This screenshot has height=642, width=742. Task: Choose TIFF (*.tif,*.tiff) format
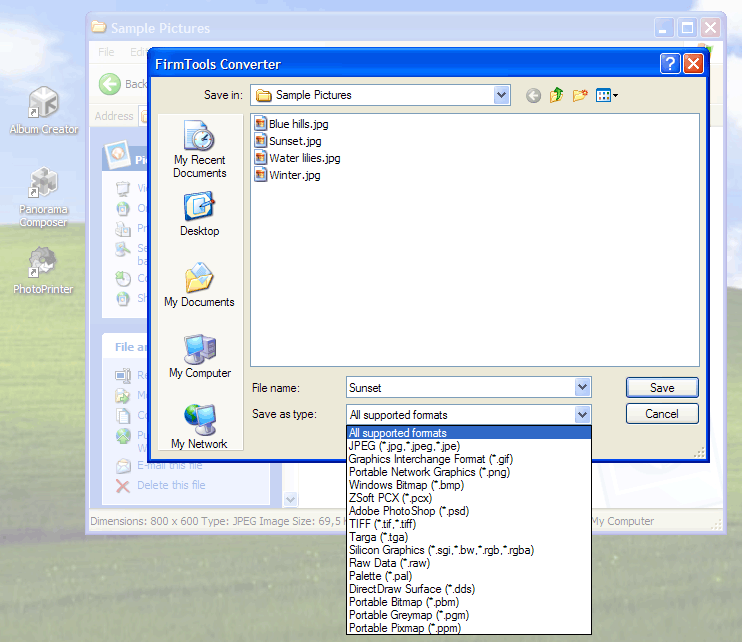pos(469,524)
